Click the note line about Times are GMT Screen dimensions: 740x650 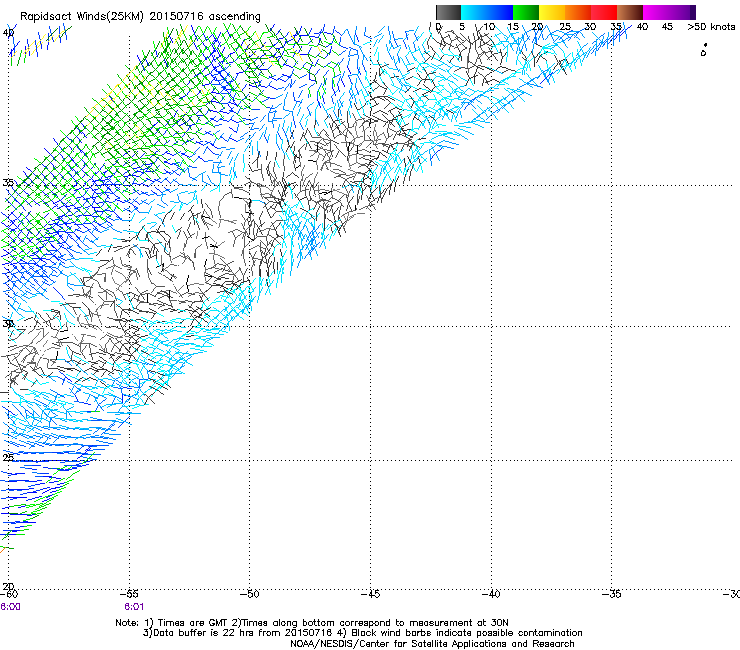312,623
